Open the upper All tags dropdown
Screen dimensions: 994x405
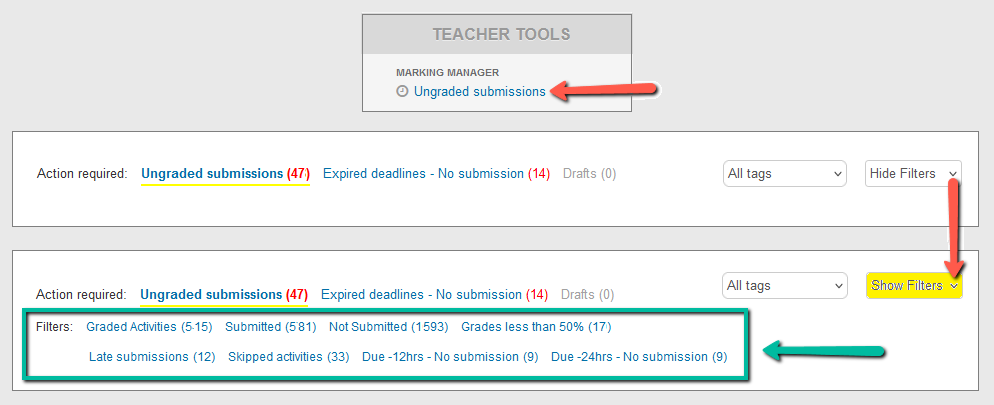point(785,174)
